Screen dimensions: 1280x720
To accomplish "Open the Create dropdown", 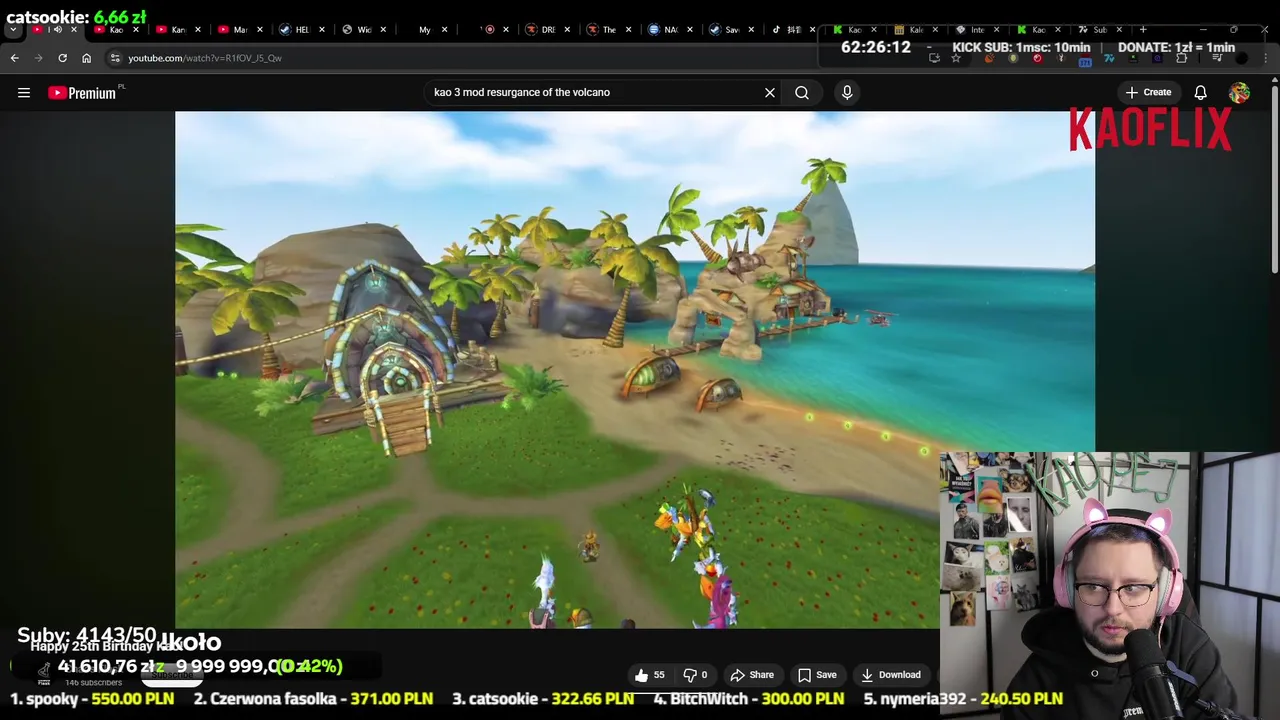I will click(x=1148, y=92).
